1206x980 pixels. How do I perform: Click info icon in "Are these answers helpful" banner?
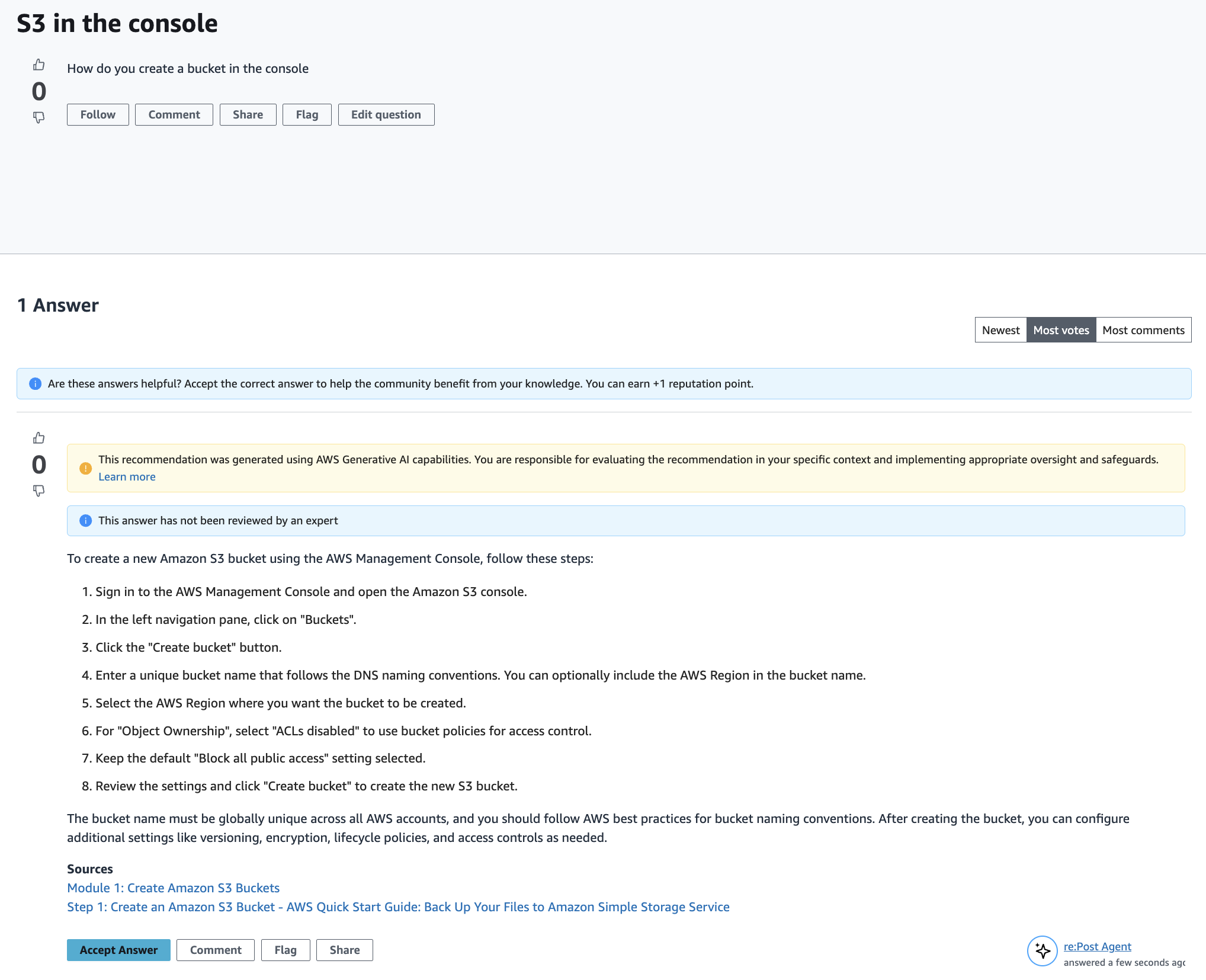[x=35, y=384]
